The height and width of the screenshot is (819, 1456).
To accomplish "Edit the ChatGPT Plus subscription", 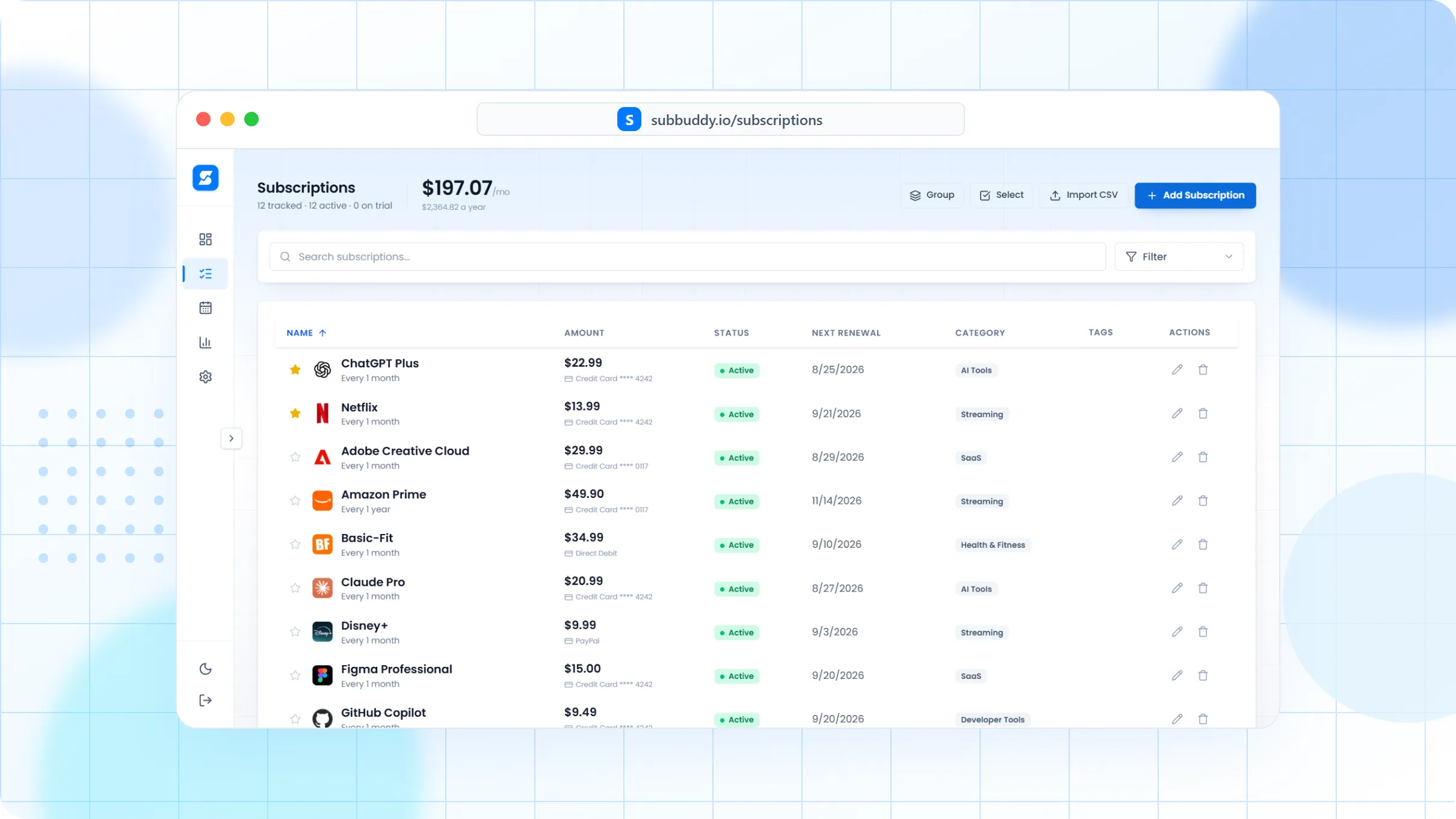I will coord(1177,370).
